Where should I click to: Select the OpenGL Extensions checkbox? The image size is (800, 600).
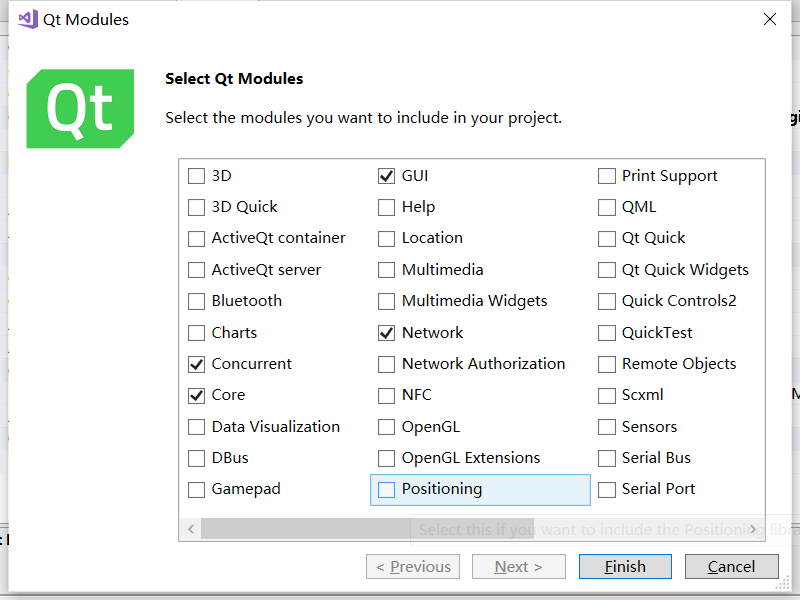click(386, 458)
